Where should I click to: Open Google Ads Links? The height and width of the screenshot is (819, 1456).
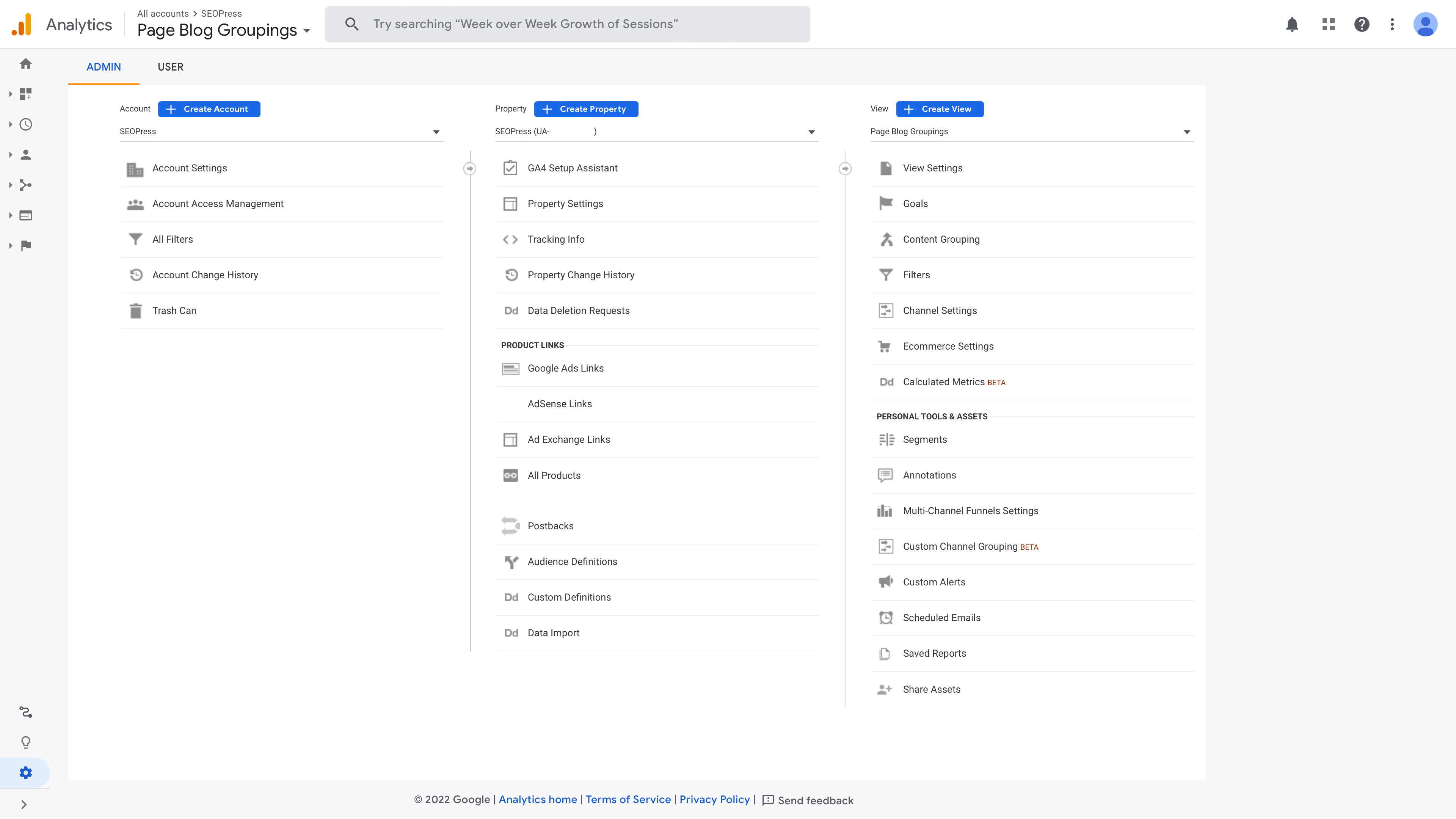657,369
